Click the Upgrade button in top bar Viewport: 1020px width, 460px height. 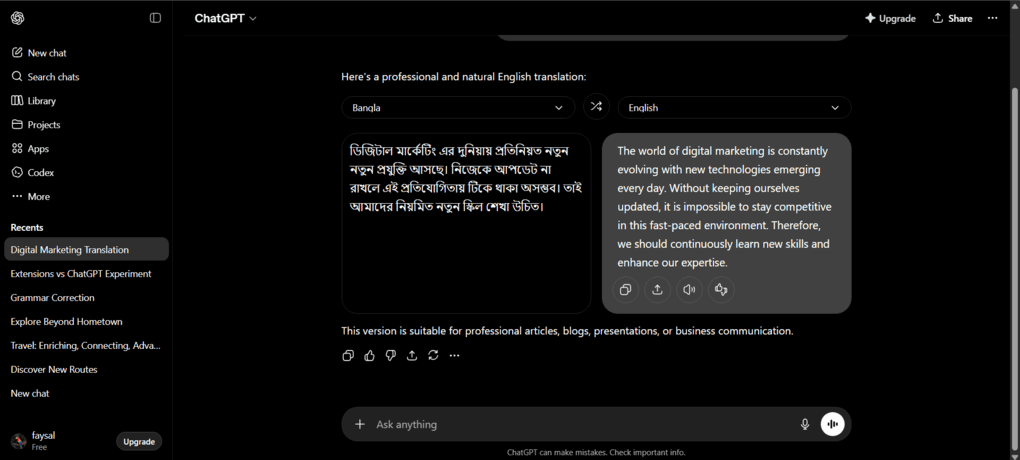[890, 18]
